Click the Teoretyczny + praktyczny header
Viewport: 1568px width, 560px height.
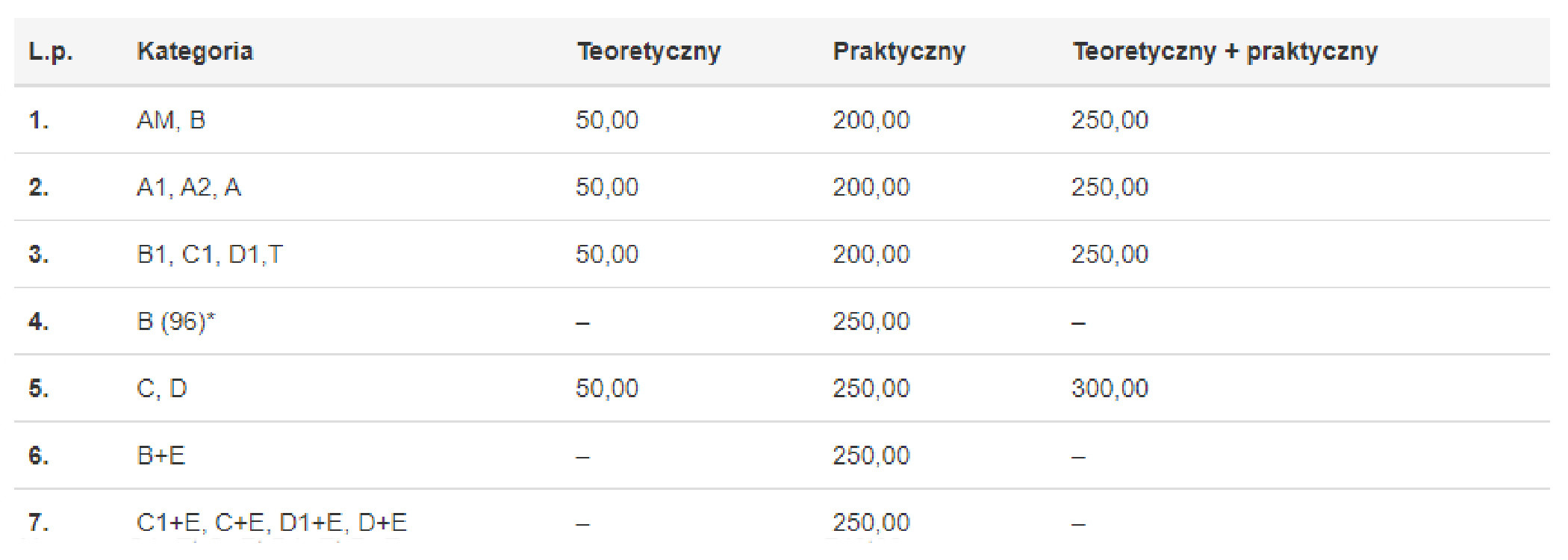[1225, 52]
